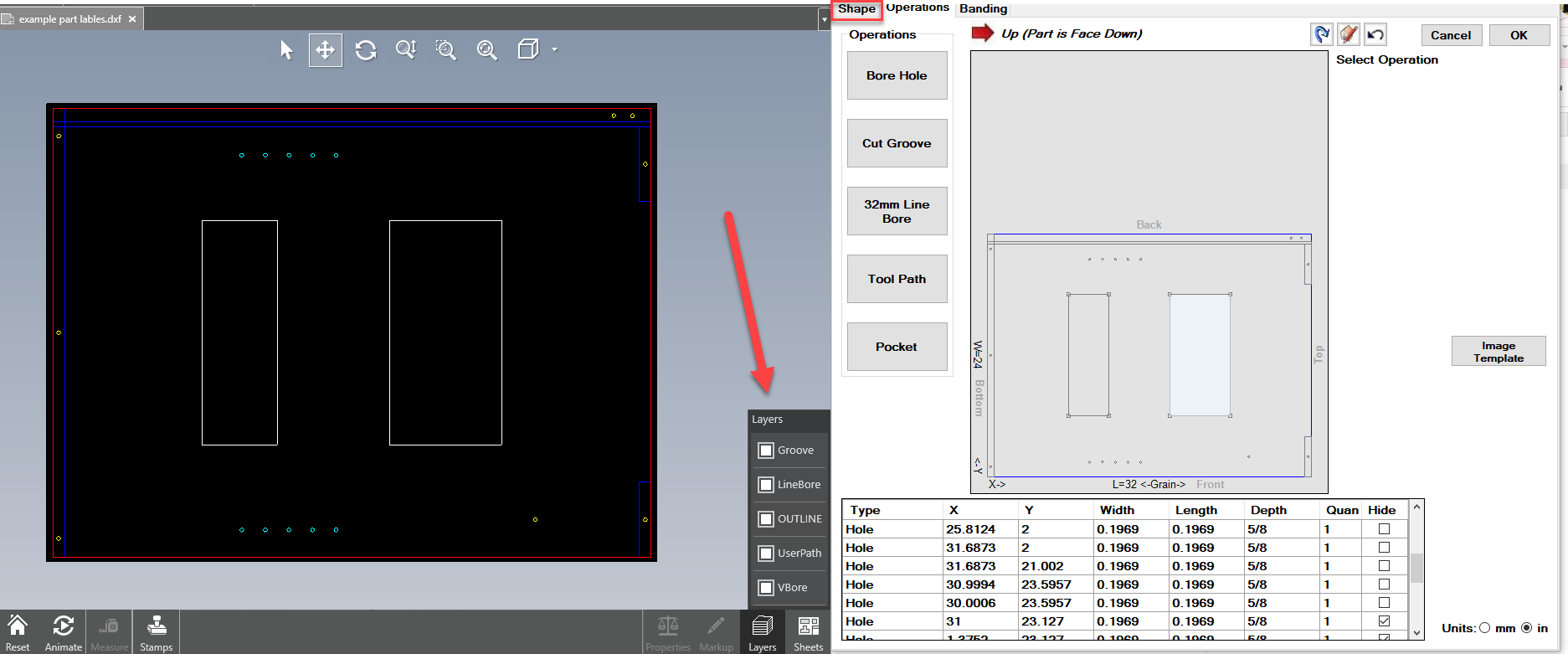Click the Depth column header

click(1283, 510)
